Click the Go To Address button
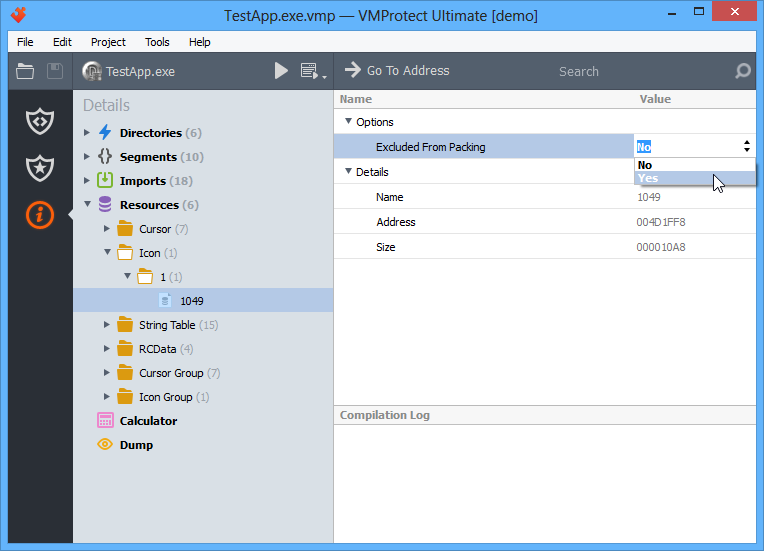This screenshot has height=551, width=764. (397, 71)
